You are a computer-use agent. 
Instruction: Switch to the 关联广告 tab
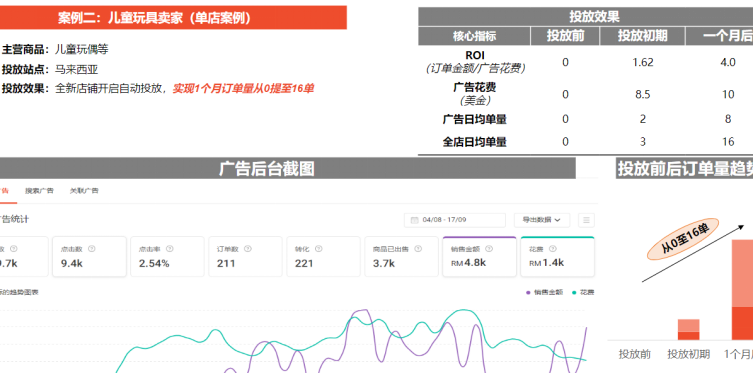[84, 191]
